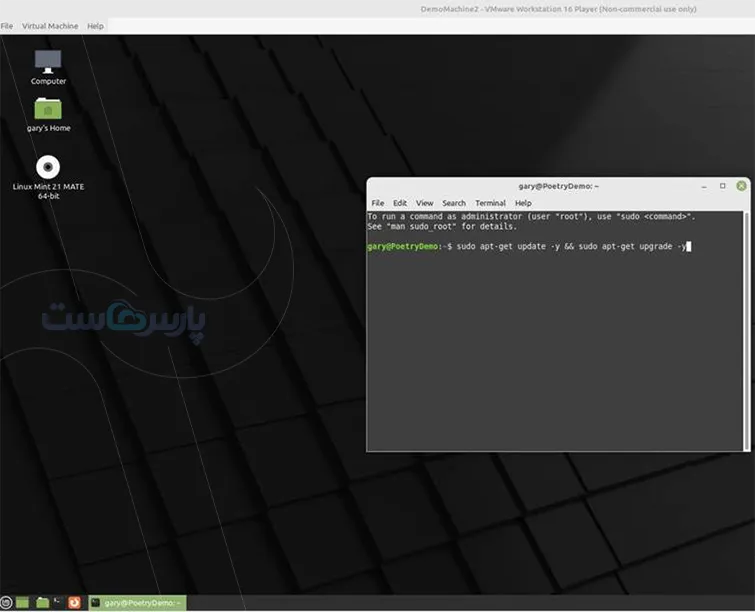Screen dimensions: 755x612
Task: Open the terminal Help menu
Action: (x=523, y=203)
